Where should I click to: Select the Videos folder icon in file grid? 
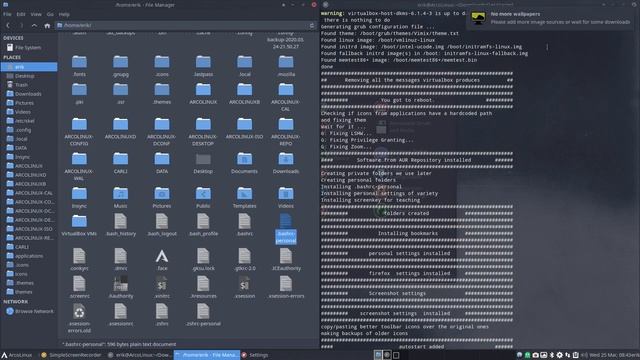(x=286, y=194)
